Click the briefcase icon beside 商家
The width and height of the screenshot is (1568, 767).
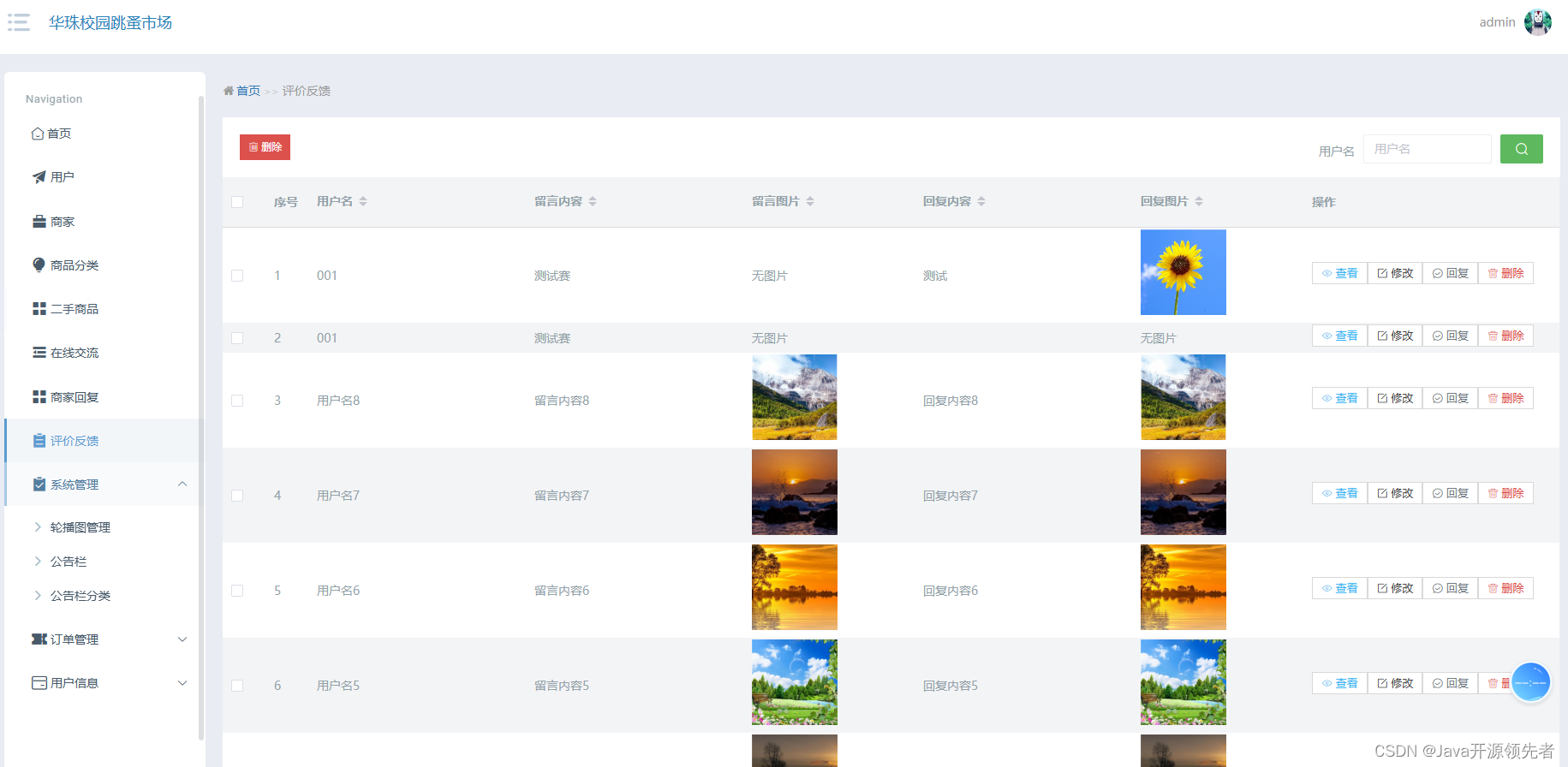pos(39,222)
